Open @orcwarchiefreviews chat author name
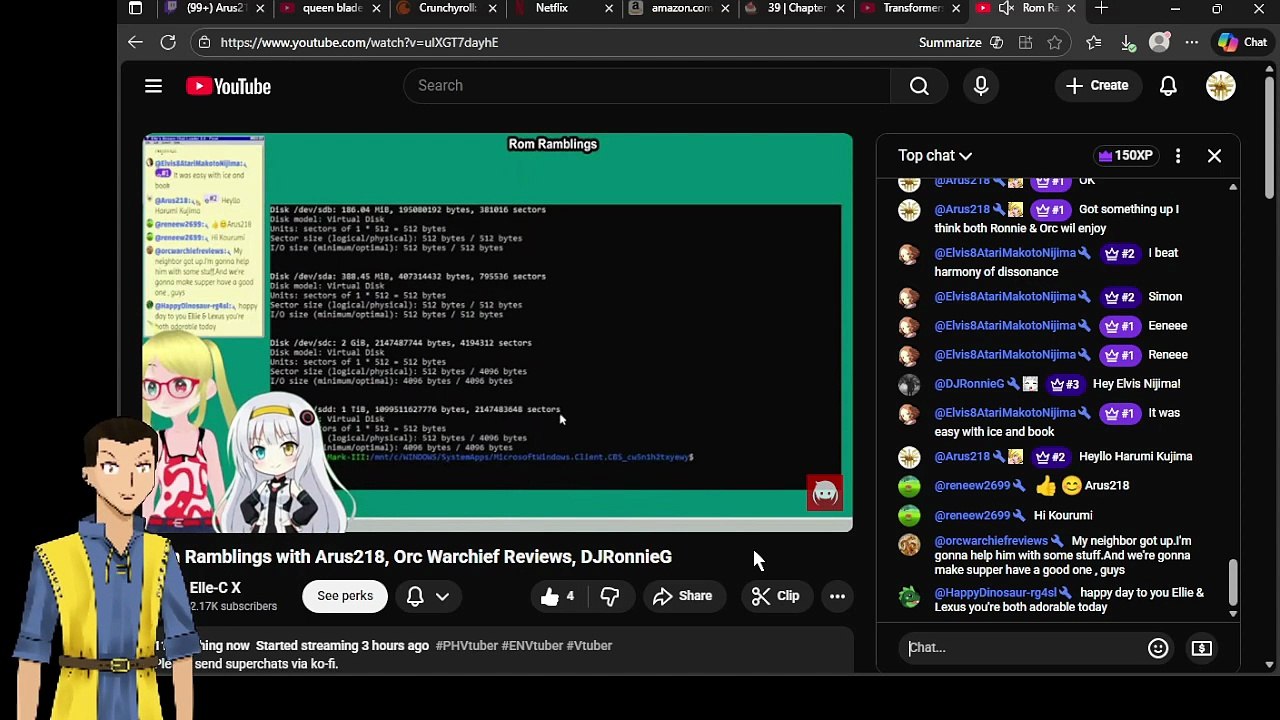 991,541
